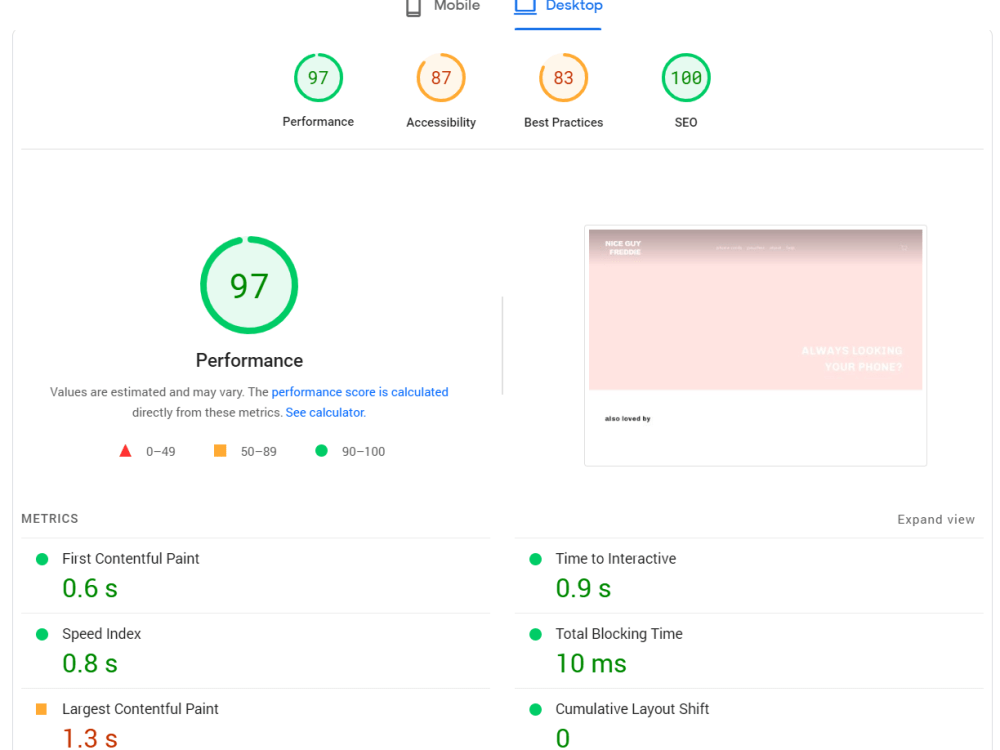Screen dimensions: 1000x750
Task: Click the Largest Contentful Paint label
Action: click(x=140, y=709)
